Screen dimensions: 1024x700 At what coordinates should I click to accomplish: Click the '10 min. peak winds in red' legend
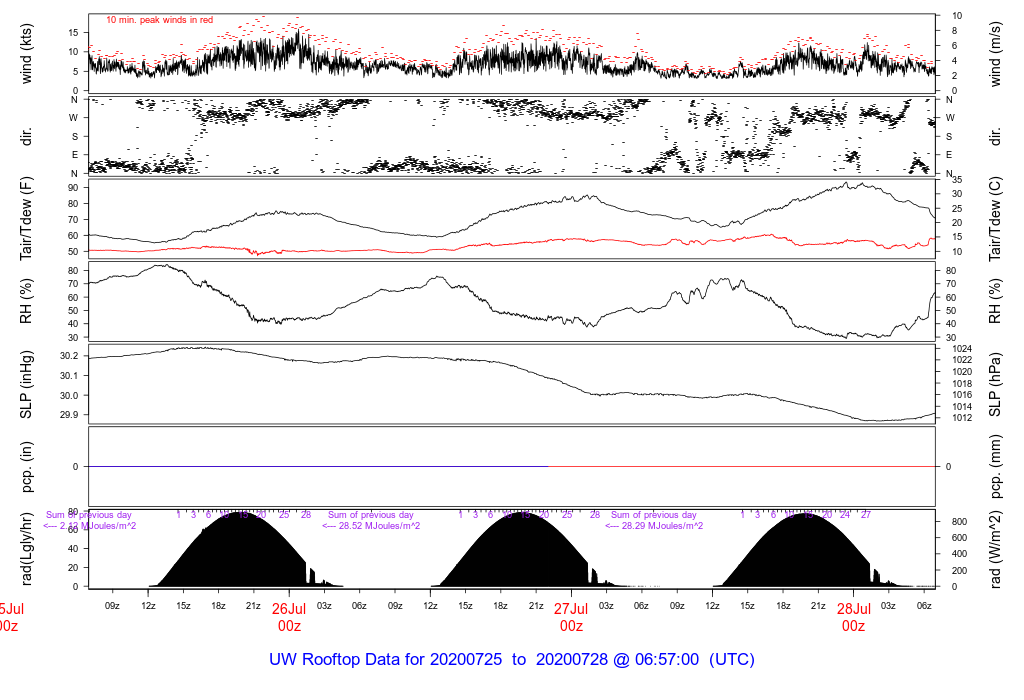pos(159,20)
